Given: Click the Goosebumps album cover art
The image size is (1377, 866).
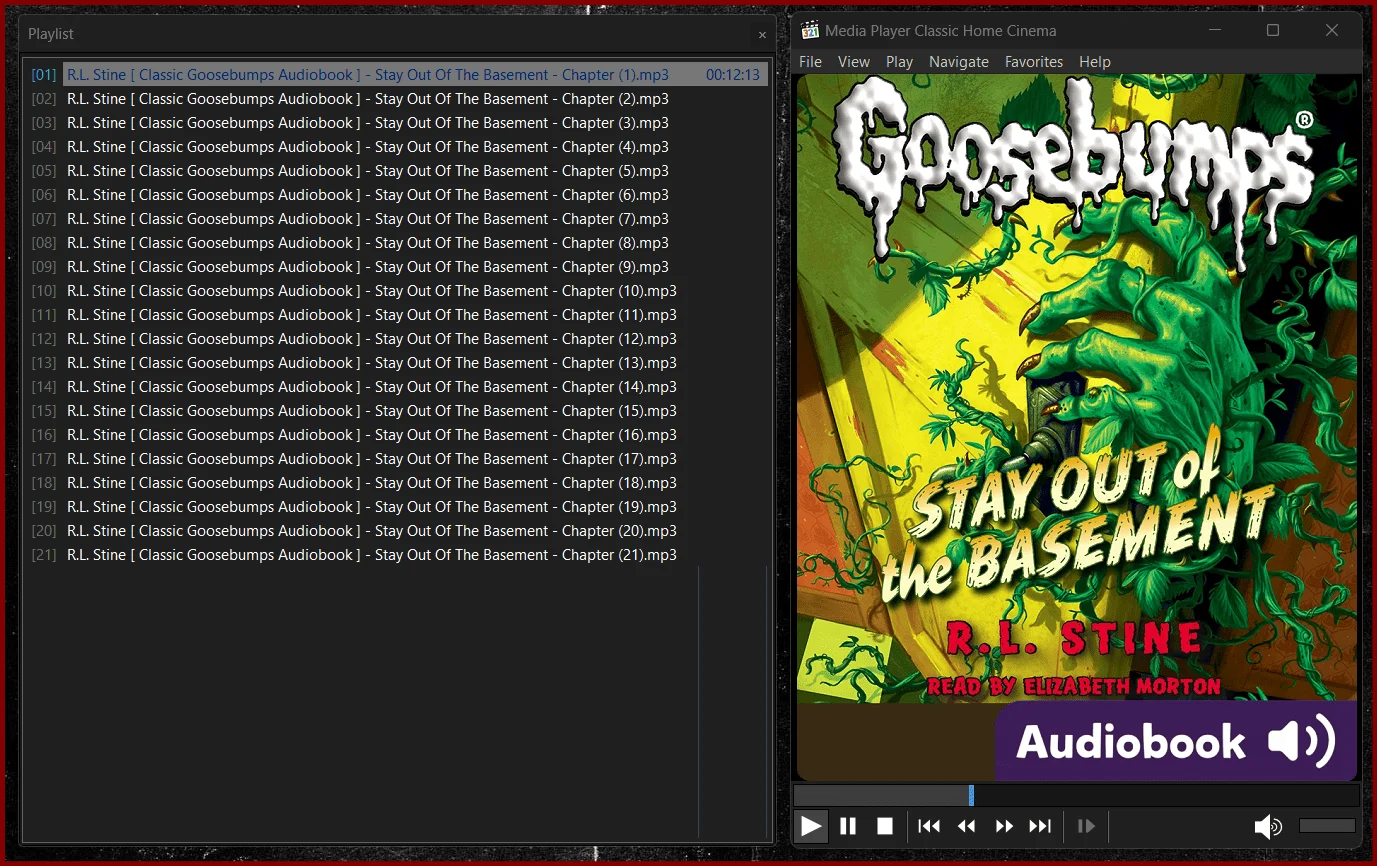Looking at the screenshot, I should (x=1077, y=428).
